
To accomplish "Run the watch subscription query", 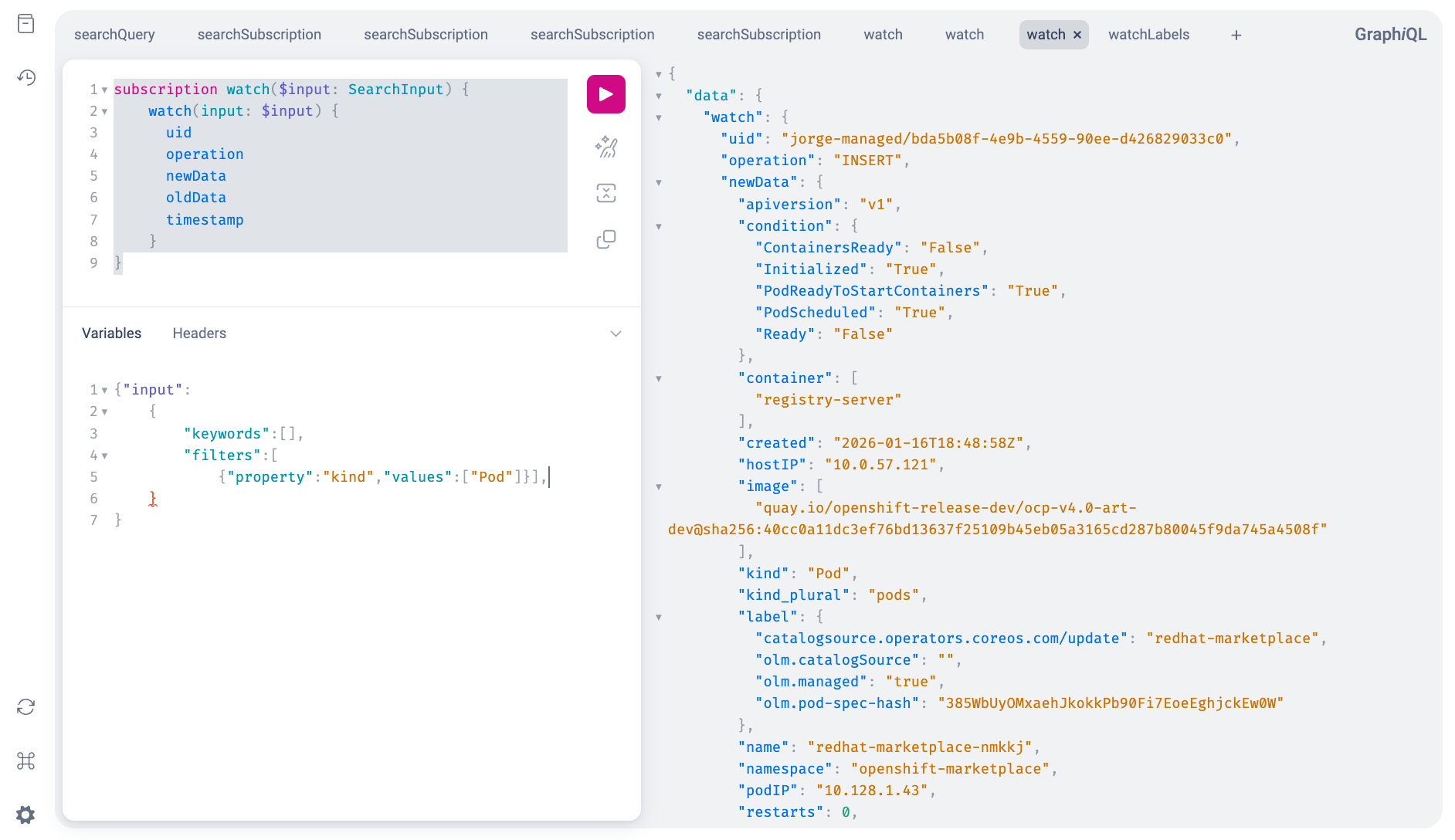I will pyautogui.click(x=605, y=94).
